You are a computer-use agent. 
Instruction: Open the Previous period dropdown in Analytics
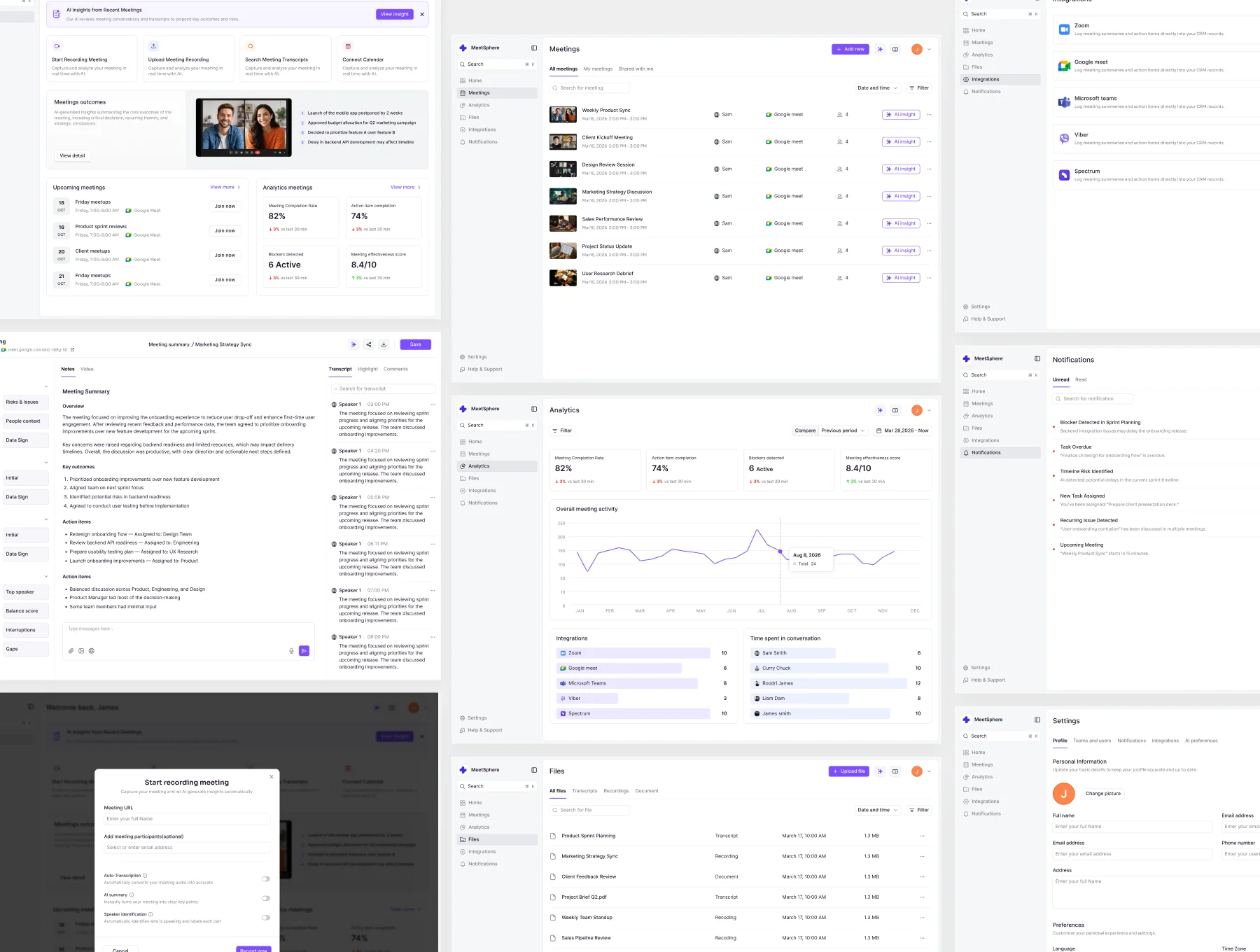pyautogui.click(x=843, y=430)
